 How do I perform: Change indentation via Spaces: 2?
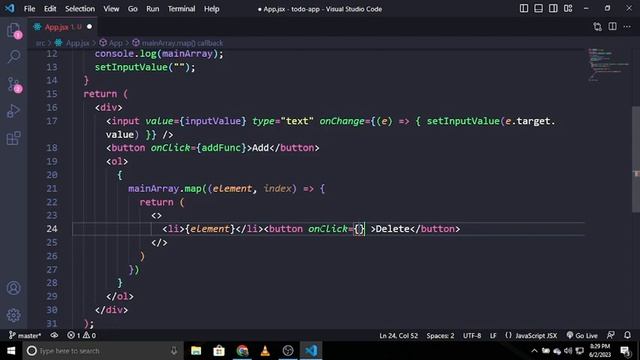click(440, 336)
